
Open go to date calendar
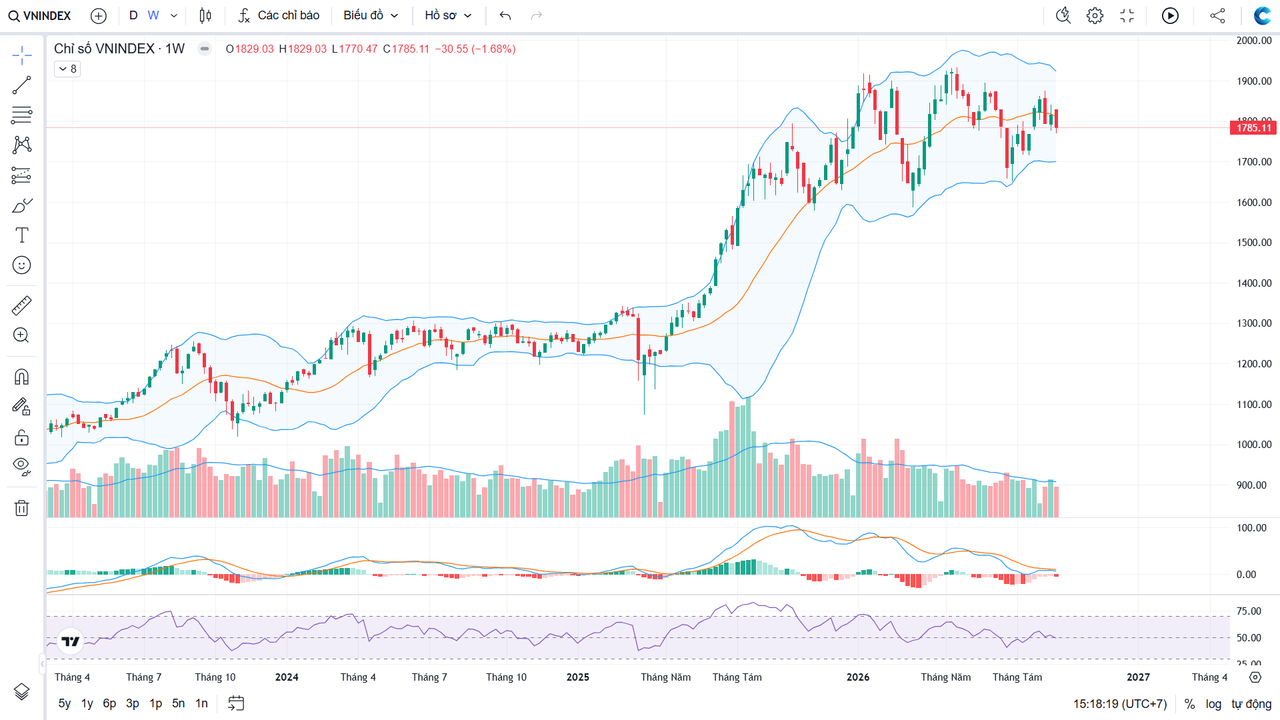236,703
